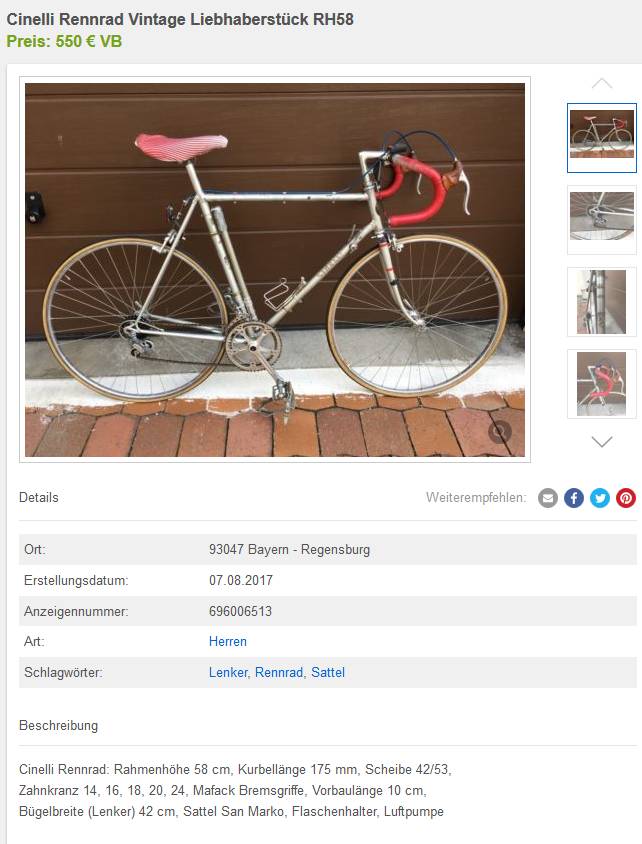Click the Cinelli Rennrad listing title
The height and width of the screenshot is (844, 642).
click(180, 19)
